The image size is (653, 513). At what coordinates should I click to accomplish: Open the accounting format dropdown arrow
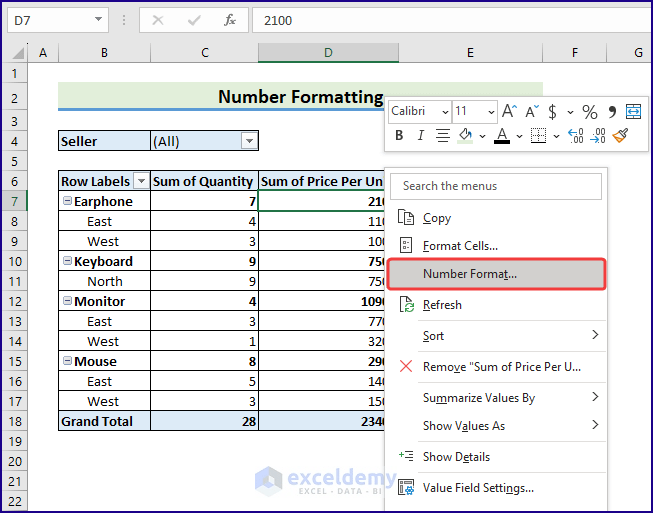pos(570,112)
